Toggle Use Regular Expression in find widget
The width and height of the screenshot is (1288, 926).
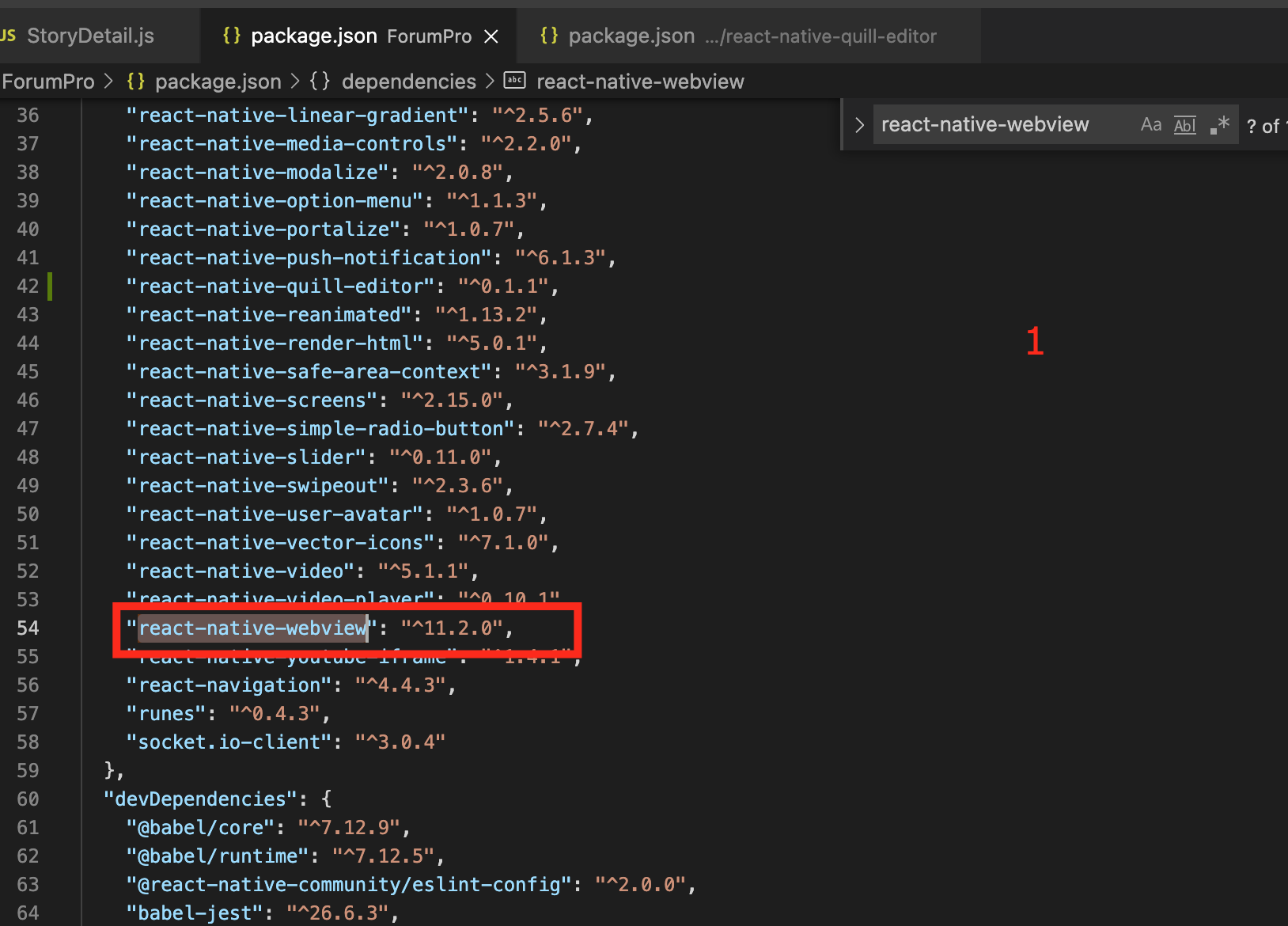(1219, 124)
